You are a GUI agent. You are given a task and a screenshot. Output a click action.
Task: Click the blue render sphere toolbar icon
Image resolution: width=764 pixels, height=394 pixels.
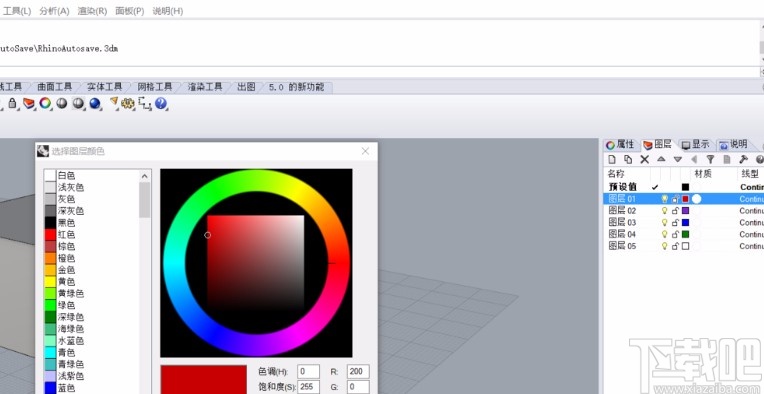tap(95, 103)
